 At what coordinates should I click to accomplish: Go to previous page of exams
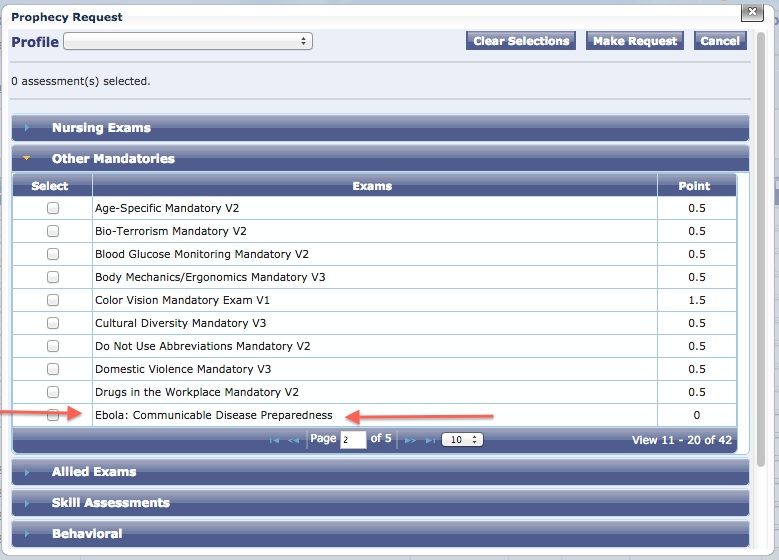[294, 440]
